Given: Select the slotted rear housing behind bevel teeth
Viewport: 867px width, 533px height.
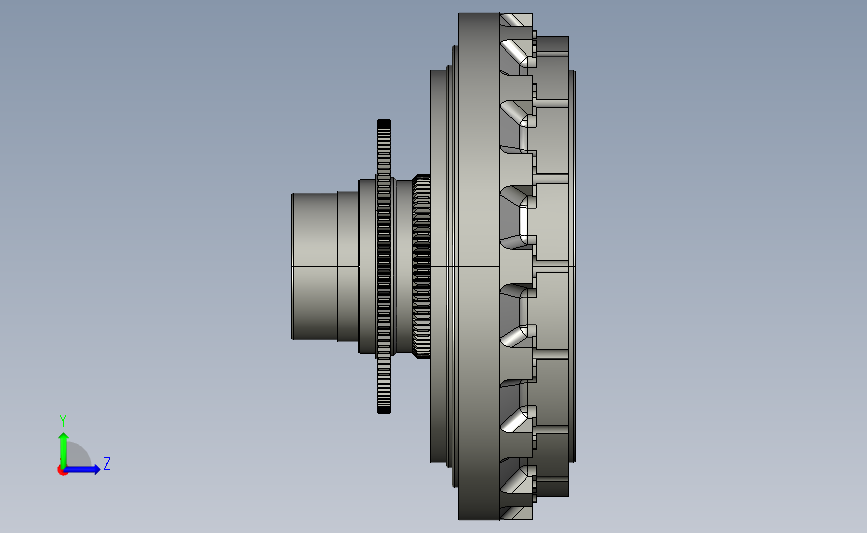Looking at the screenshot, I should pyautogui.click(x=552, y=266).
